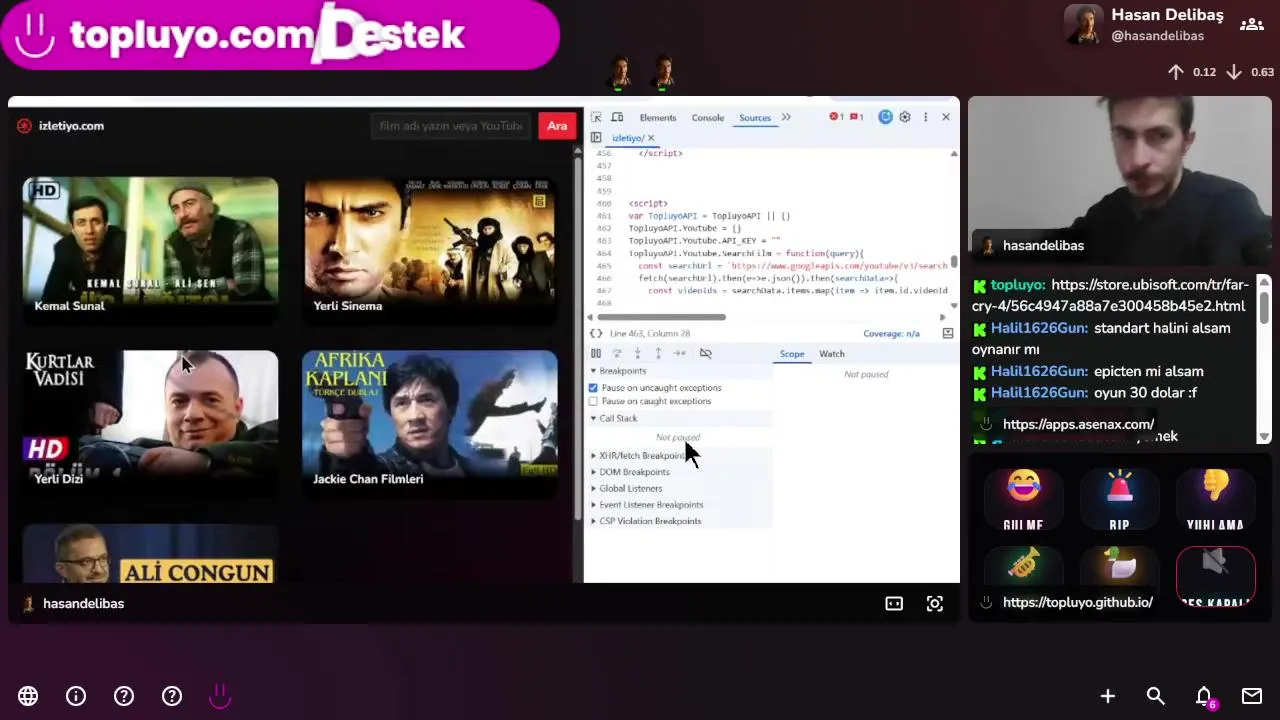1280x720 pixels.
Task: Open the DevTools three-dot menu
Action: (925, 117)
